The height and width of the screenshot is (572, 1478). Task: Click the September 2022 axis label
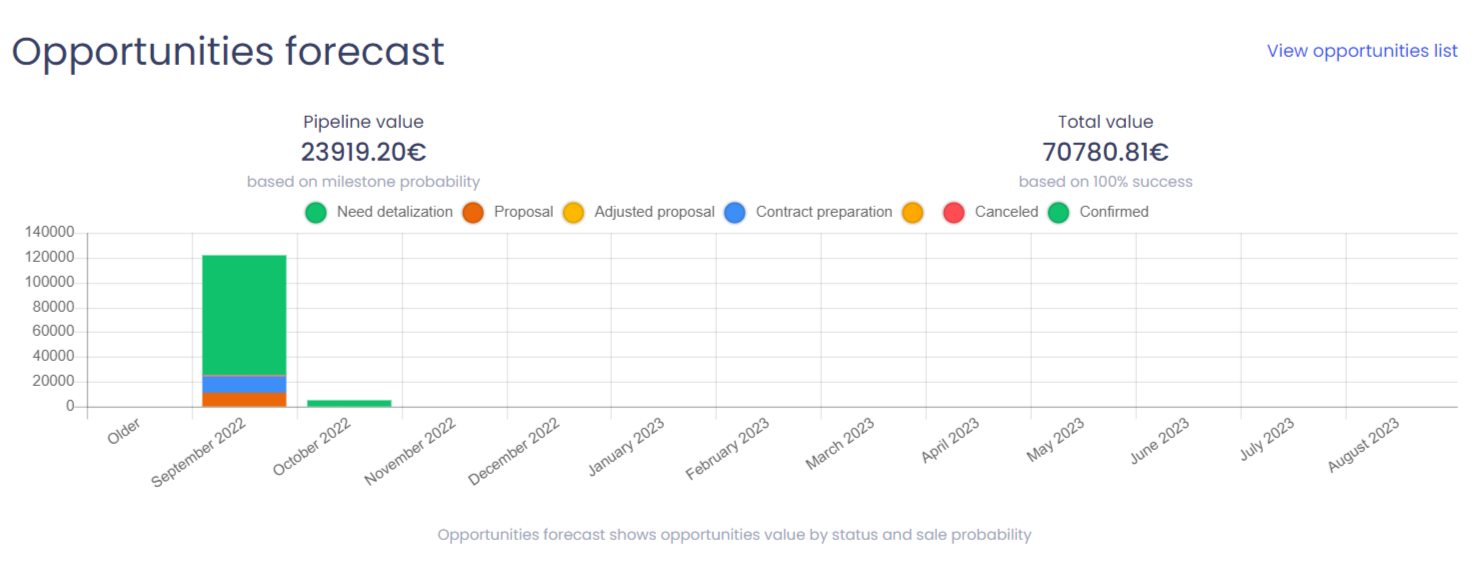[199, 452]
